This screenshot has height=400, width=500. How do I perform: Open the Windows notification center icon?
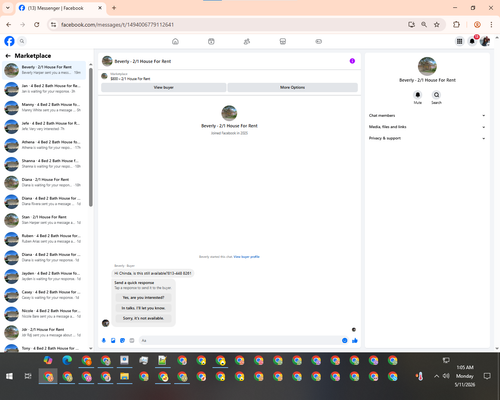tap(487, 376)
